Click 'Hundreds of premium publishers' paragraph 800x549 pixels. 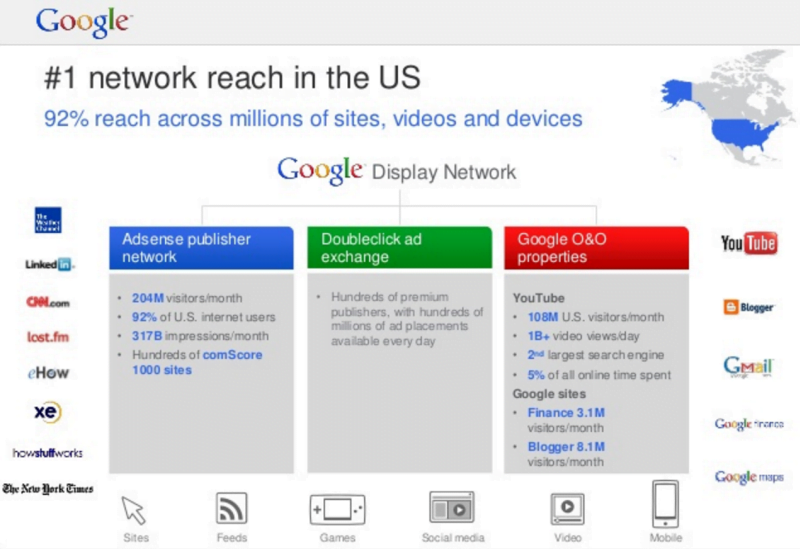[x=407, y=319]
